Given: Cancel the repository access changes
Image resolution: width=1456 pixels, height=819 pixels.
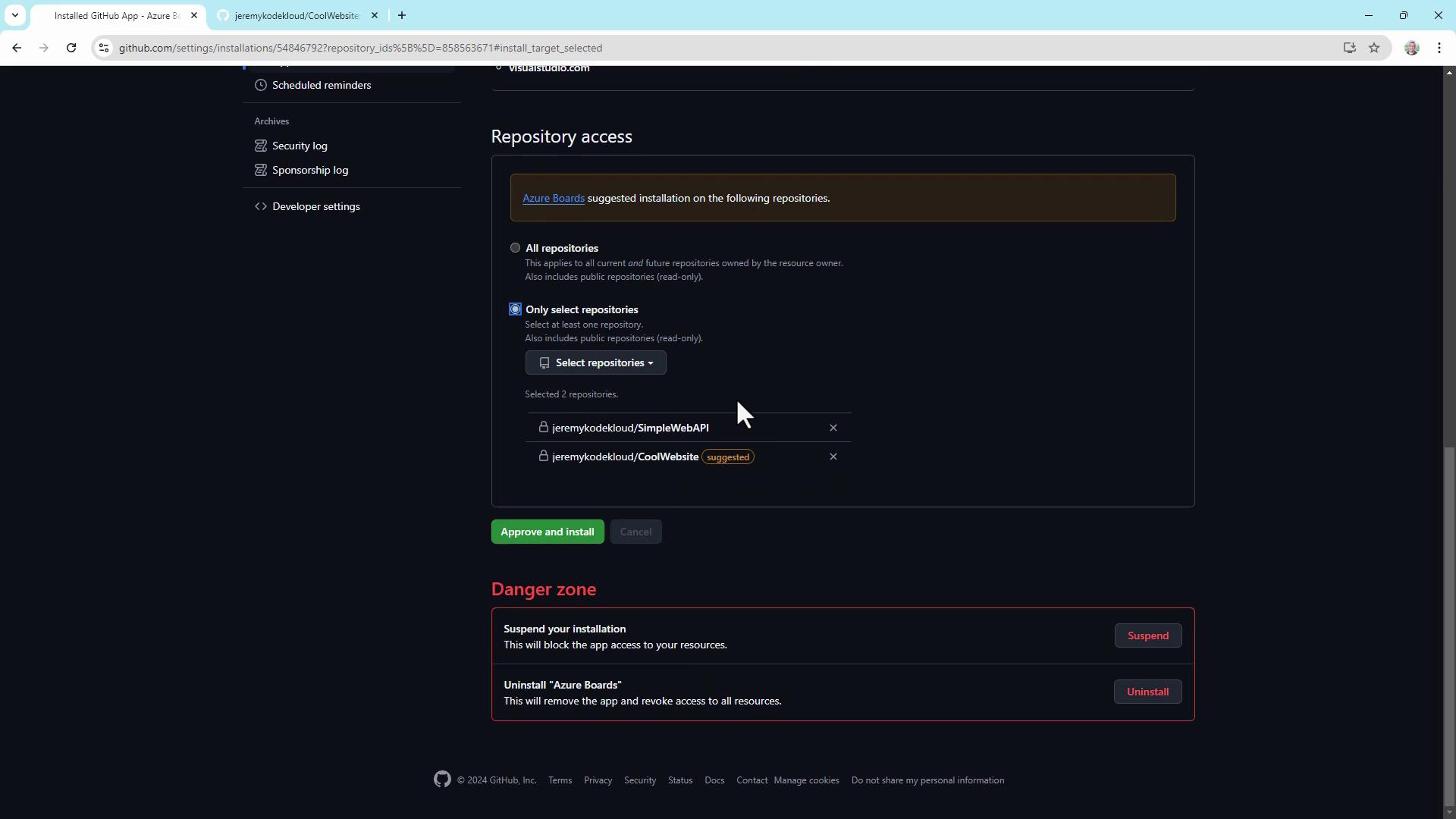Looking at the screenshot, I should (635, 532).
